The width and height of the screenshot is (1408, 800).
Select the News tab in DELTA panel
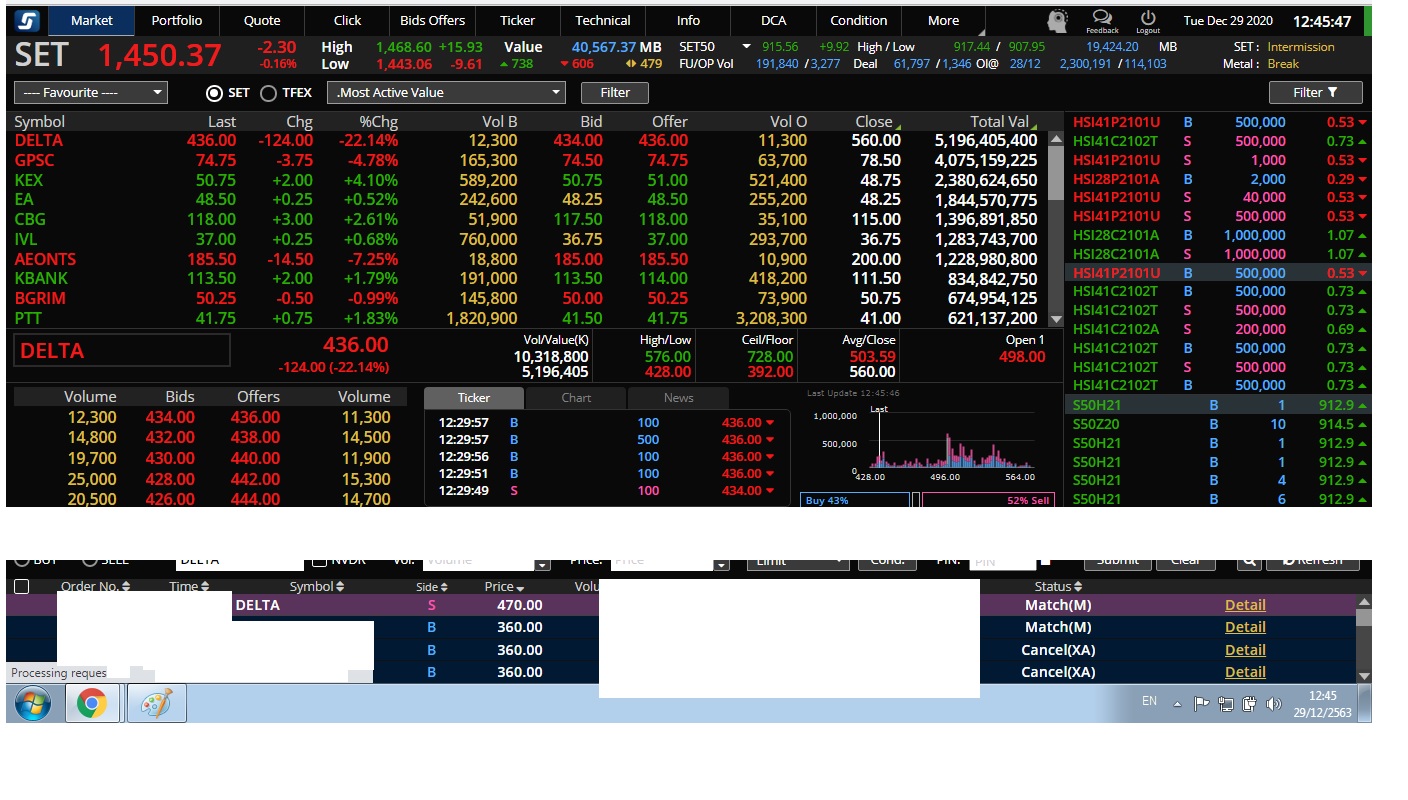pos(678,398)
